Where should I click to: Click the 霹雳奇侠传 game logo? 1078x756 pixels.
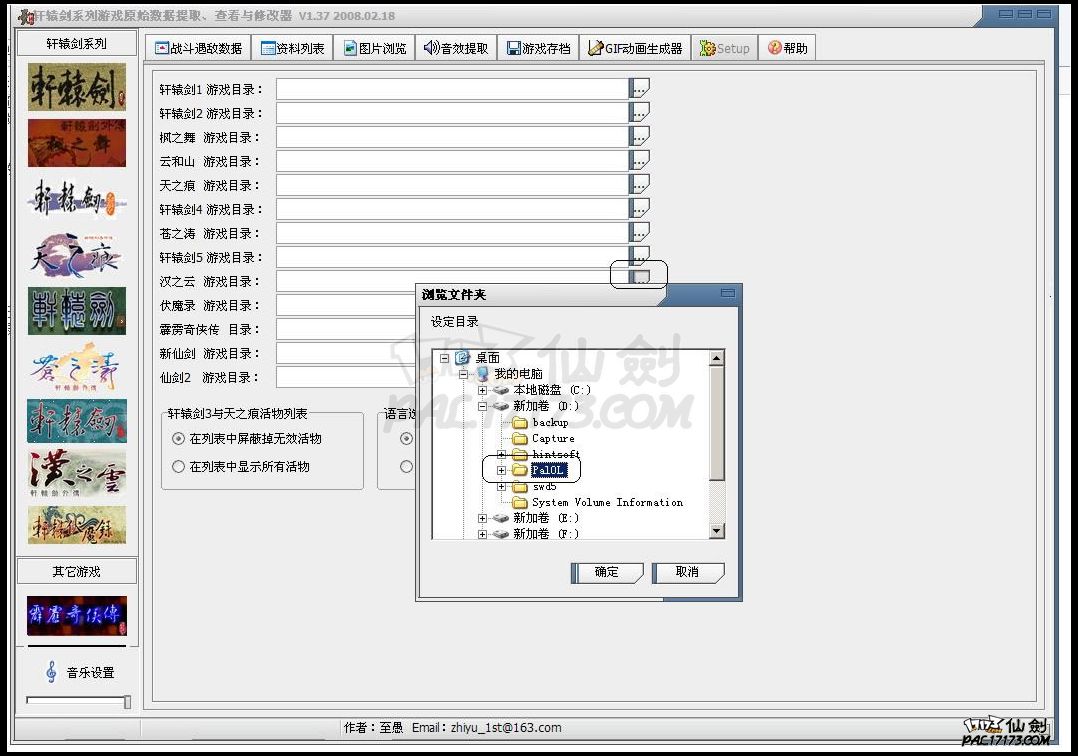tap(77, 615)
